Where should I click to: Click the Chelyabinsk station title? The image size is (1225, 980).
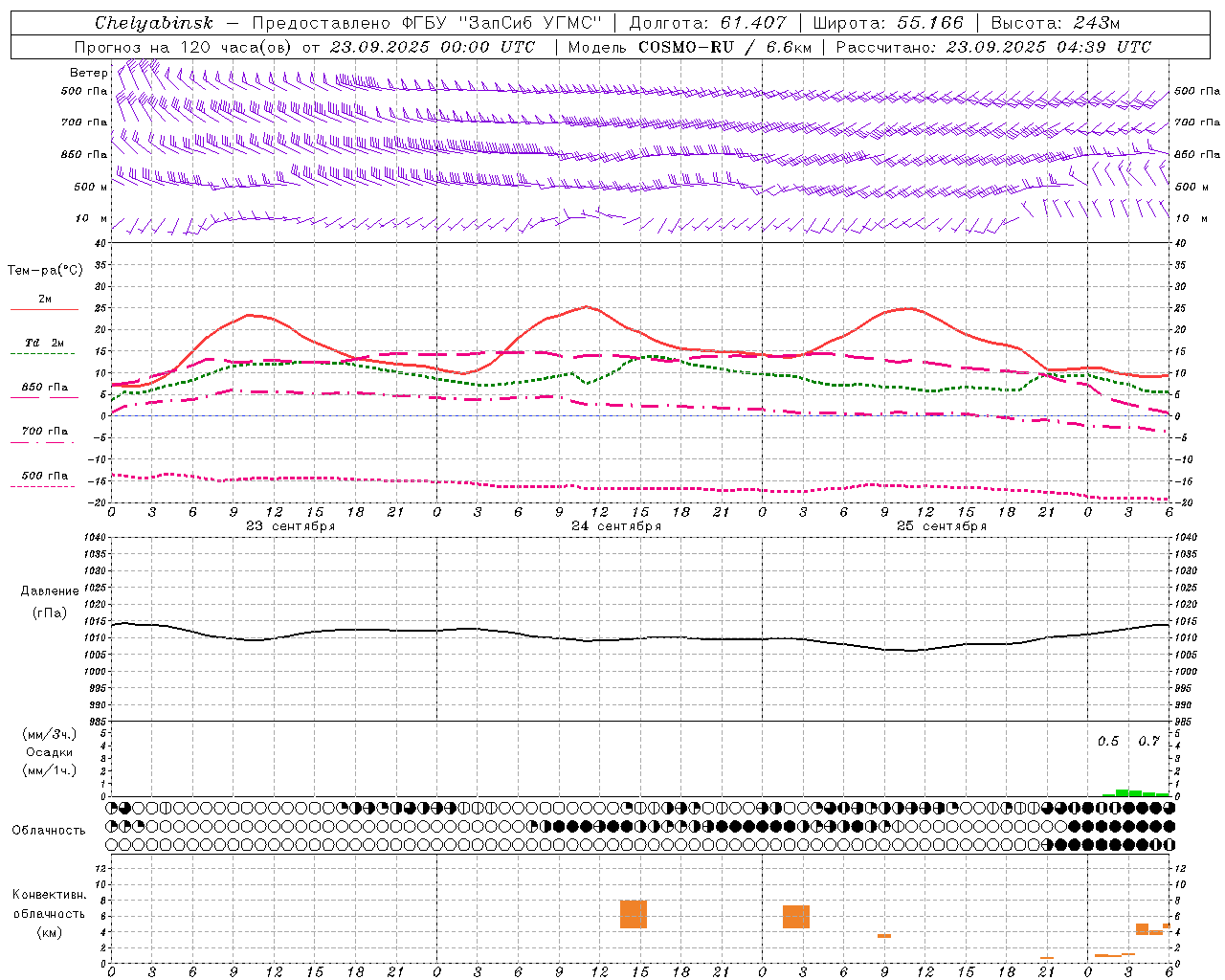tap(153, 23)
